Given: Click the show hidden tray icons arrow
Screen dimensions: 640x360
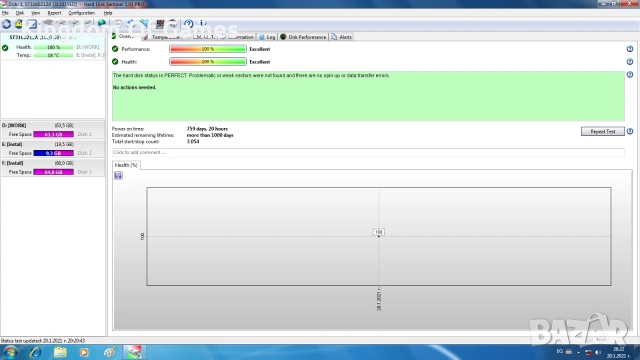Looking at the screenshot, I should [x=578, y=353].
